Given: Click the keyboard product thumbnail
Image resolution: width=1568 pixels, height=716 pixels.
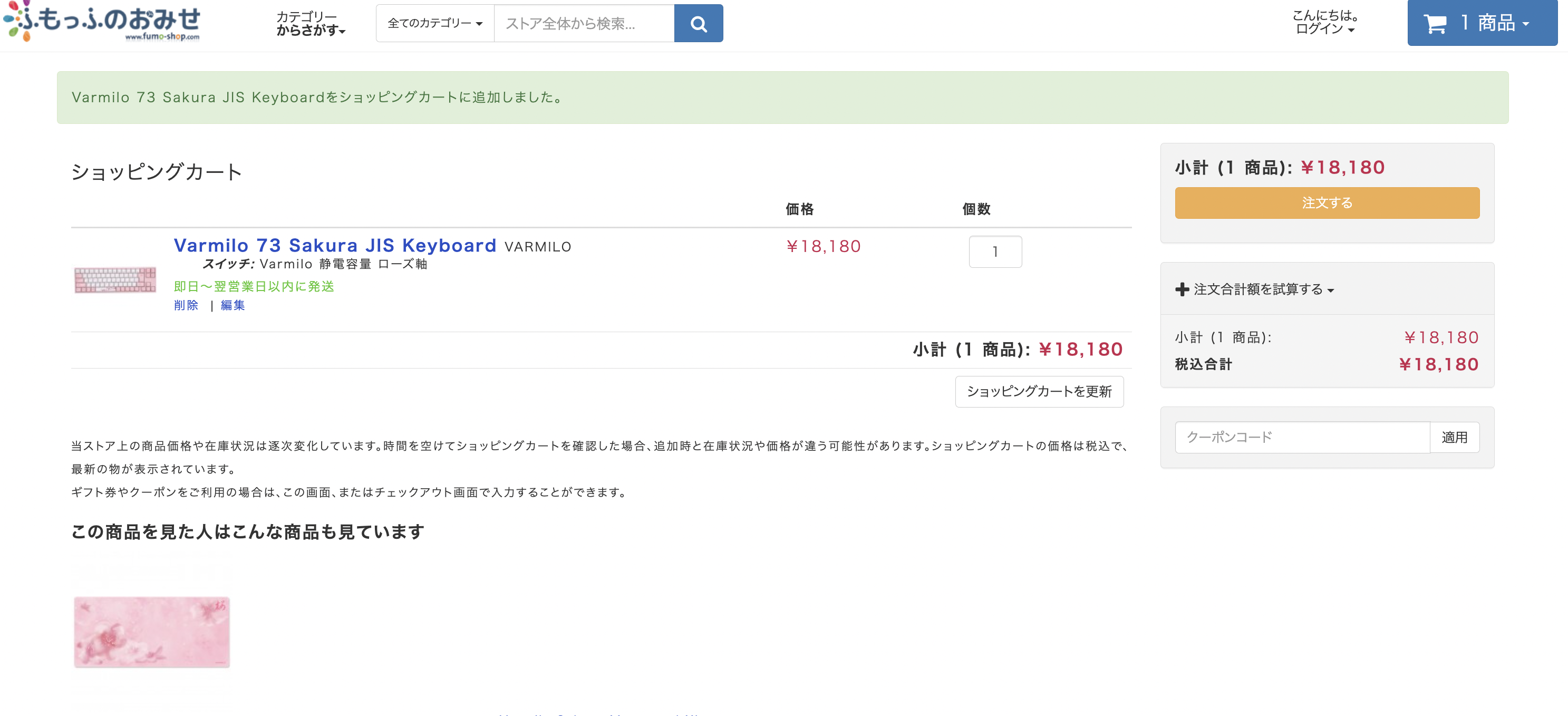Looking at the screenshot, I should [x=115, y=280].
